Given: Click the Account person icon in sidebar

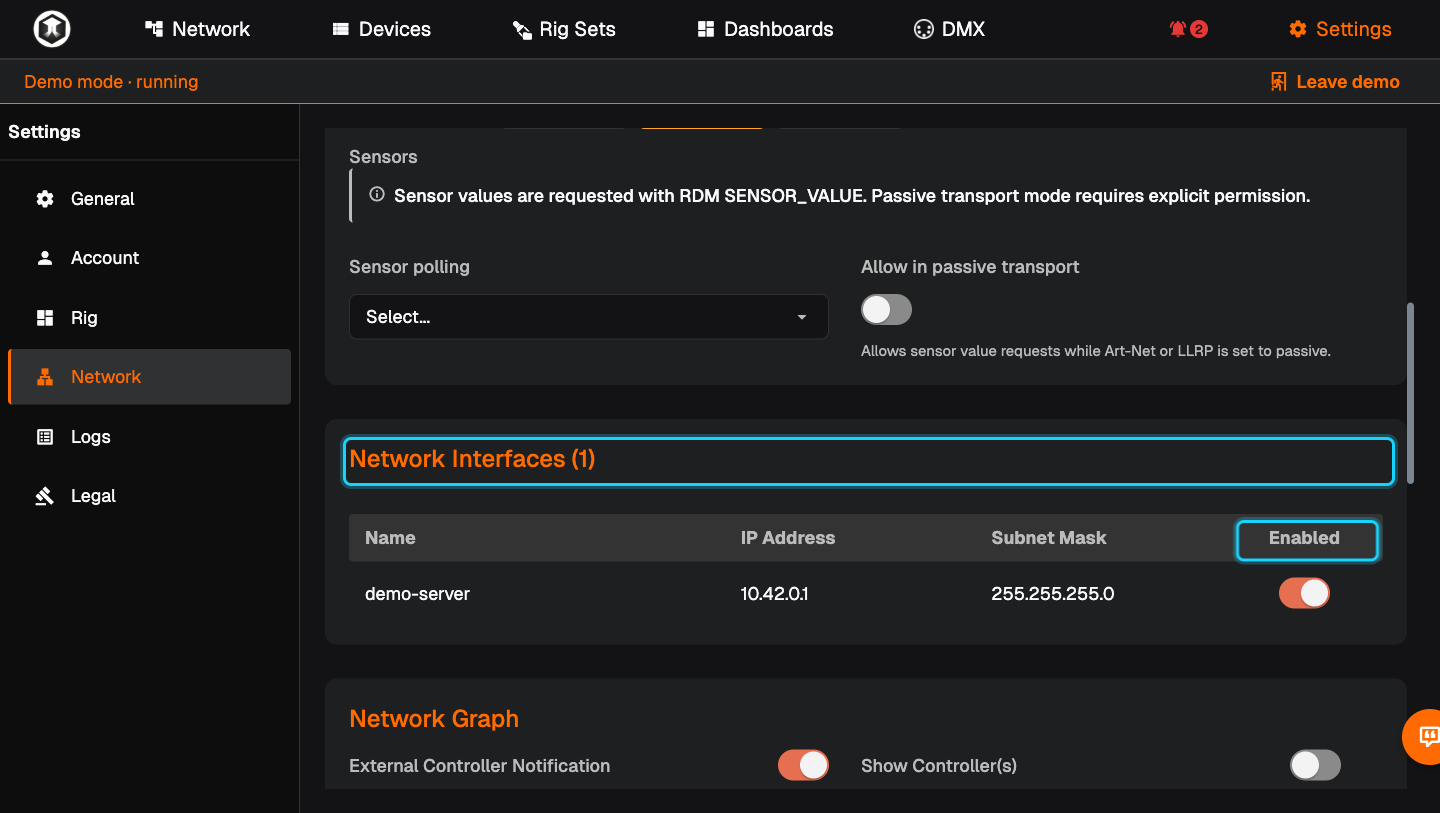Looking at the screenshot, I should (45, 258).
